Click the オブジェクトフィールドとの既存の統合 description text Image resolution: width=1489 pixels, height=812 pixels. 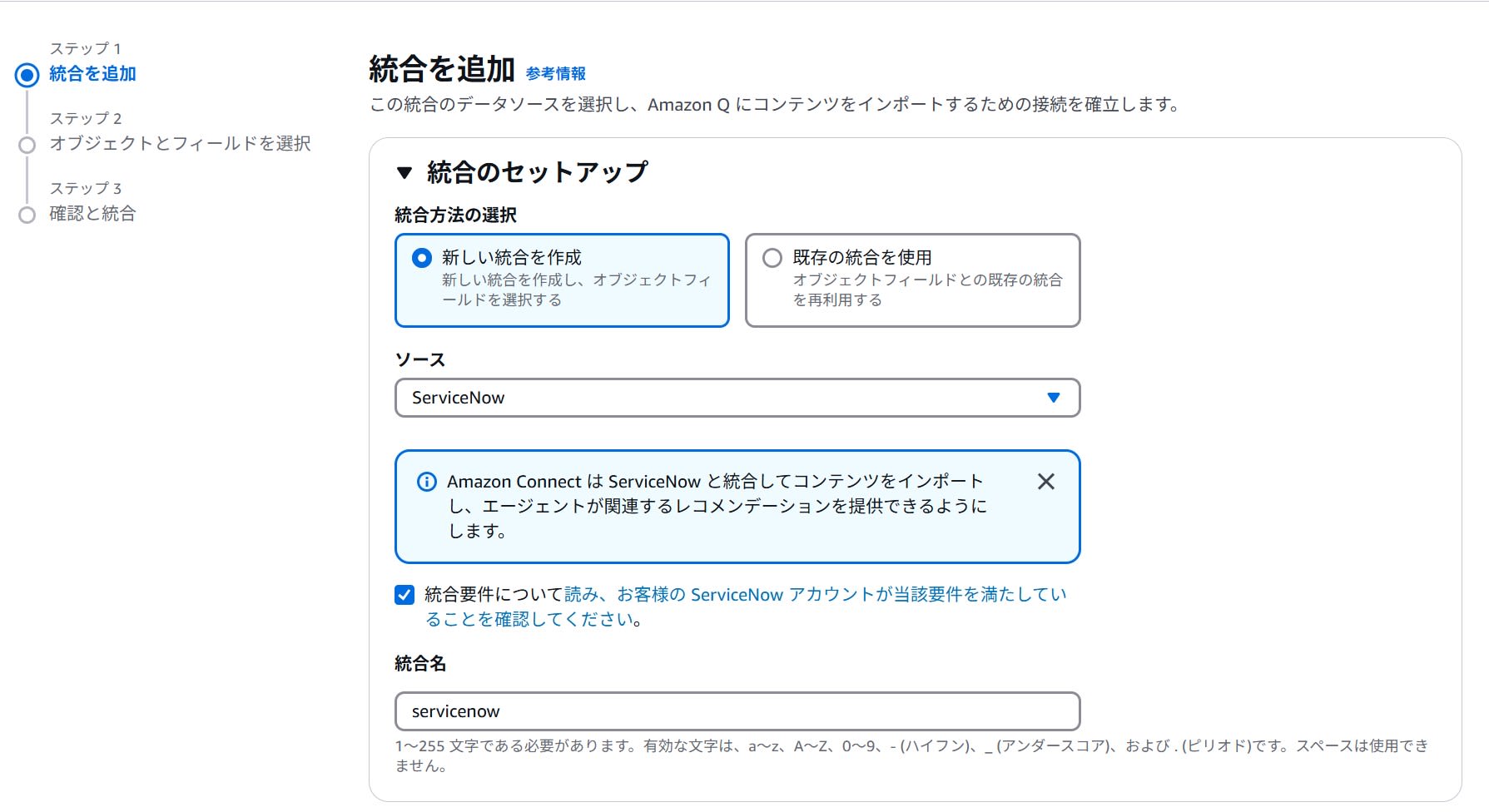pos(927,290)
